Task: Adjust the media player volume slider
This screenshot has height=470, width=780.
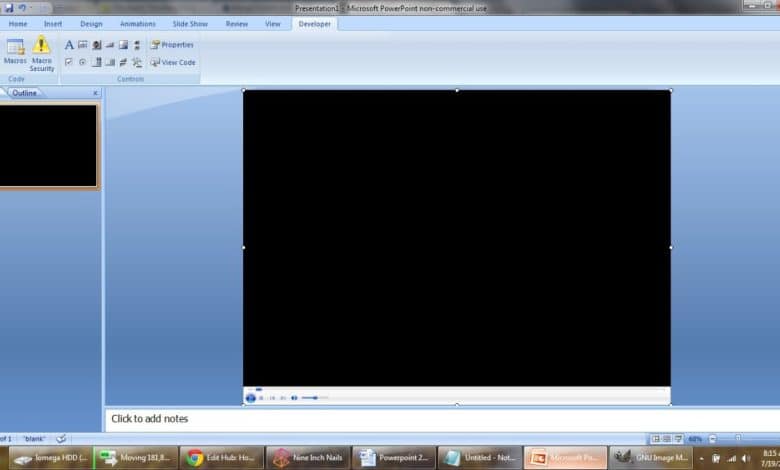Action: click(315, 398)
